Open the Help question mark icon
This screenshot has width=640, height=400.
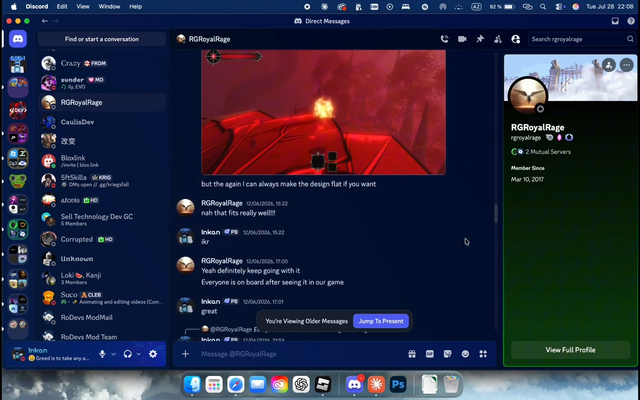[x=631, y=21]
